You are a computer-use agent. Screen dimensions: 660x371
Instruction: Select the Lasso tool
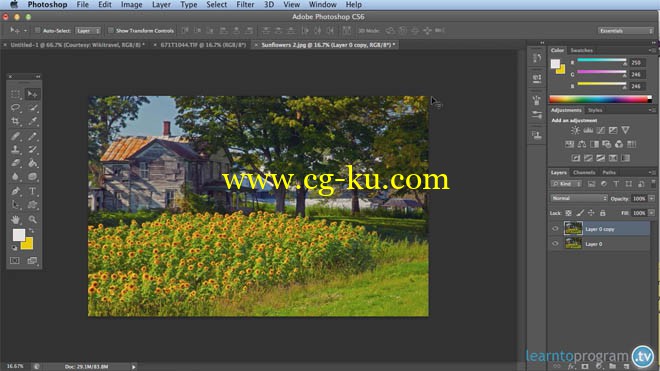(16, 108)
